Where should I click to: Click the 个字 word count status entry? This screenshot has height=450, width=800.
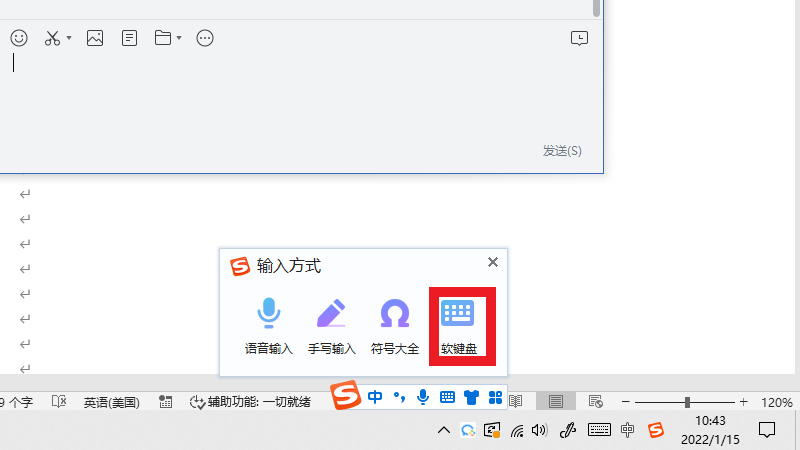[17, 402]
